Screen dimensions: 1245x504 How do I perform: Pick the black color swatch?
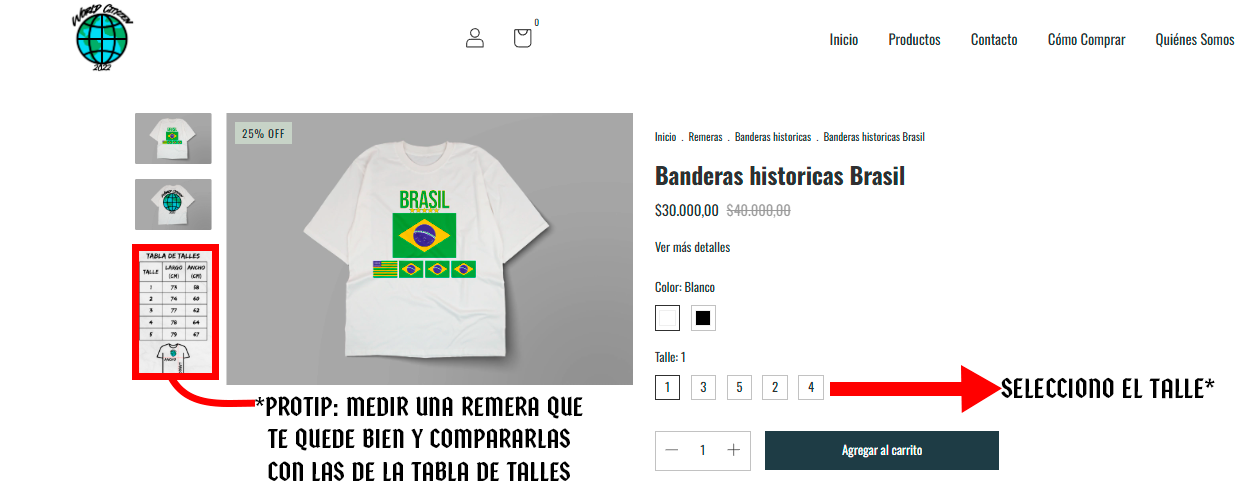(x=703, y=318)
